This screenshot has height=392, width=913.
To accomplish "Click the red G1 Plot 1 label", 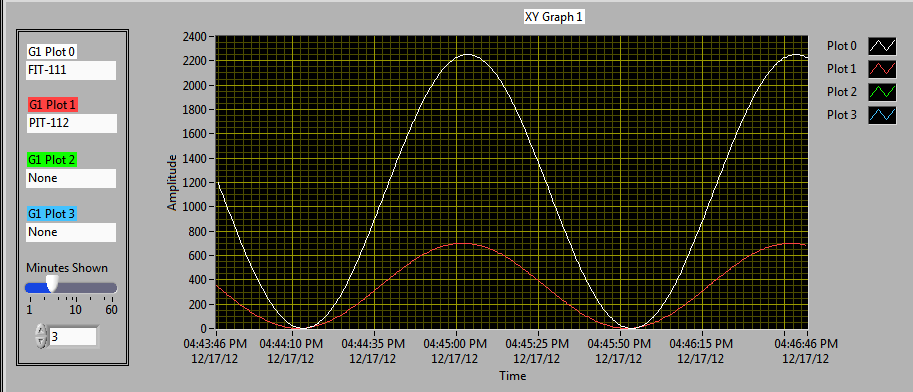I will pos(52,105).
